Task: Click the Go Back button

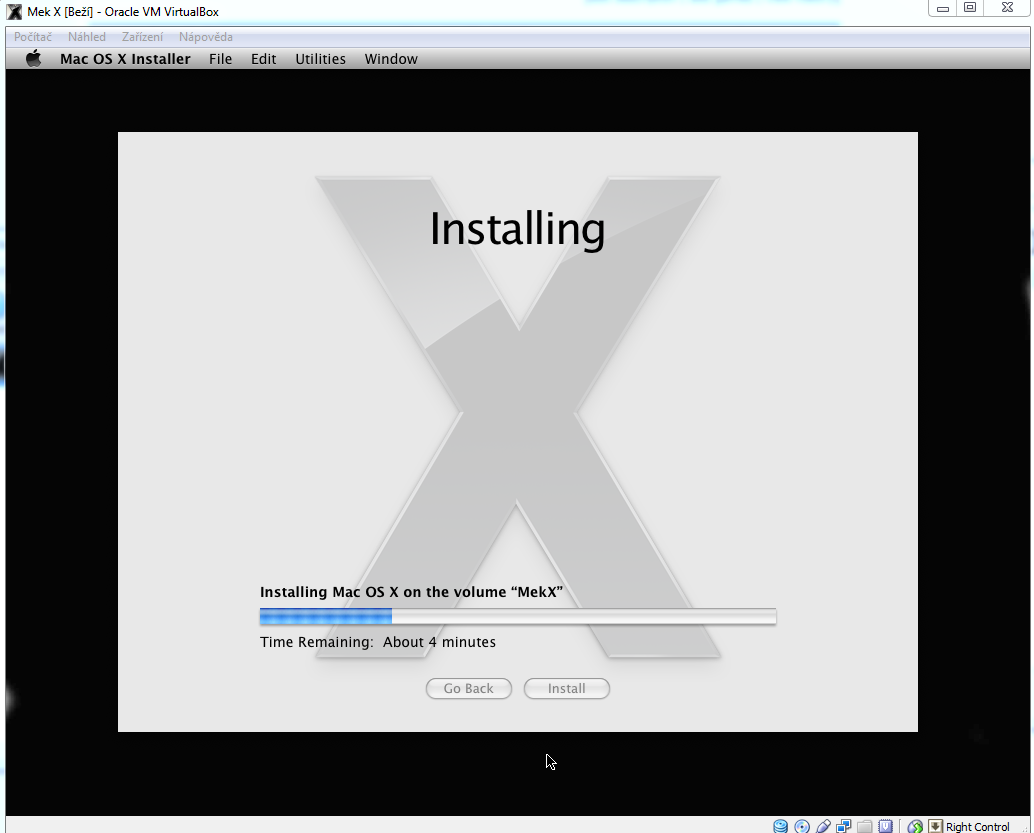Action: coord(469,689)
